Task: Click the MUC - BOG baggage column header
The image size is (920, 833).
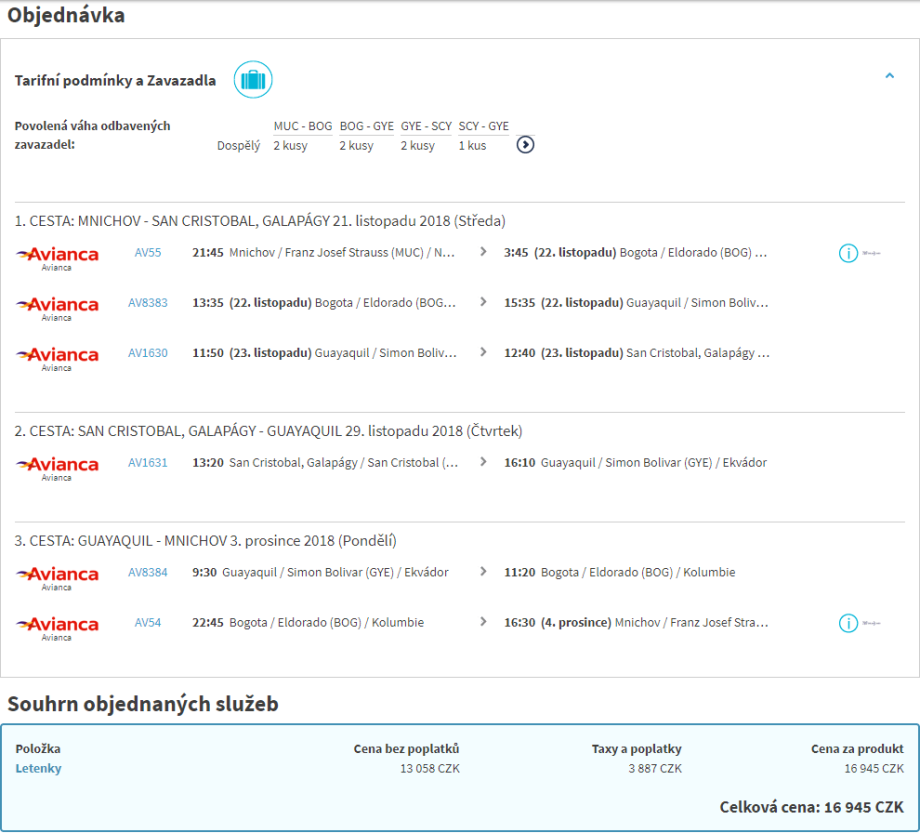Action: point(303,126)
